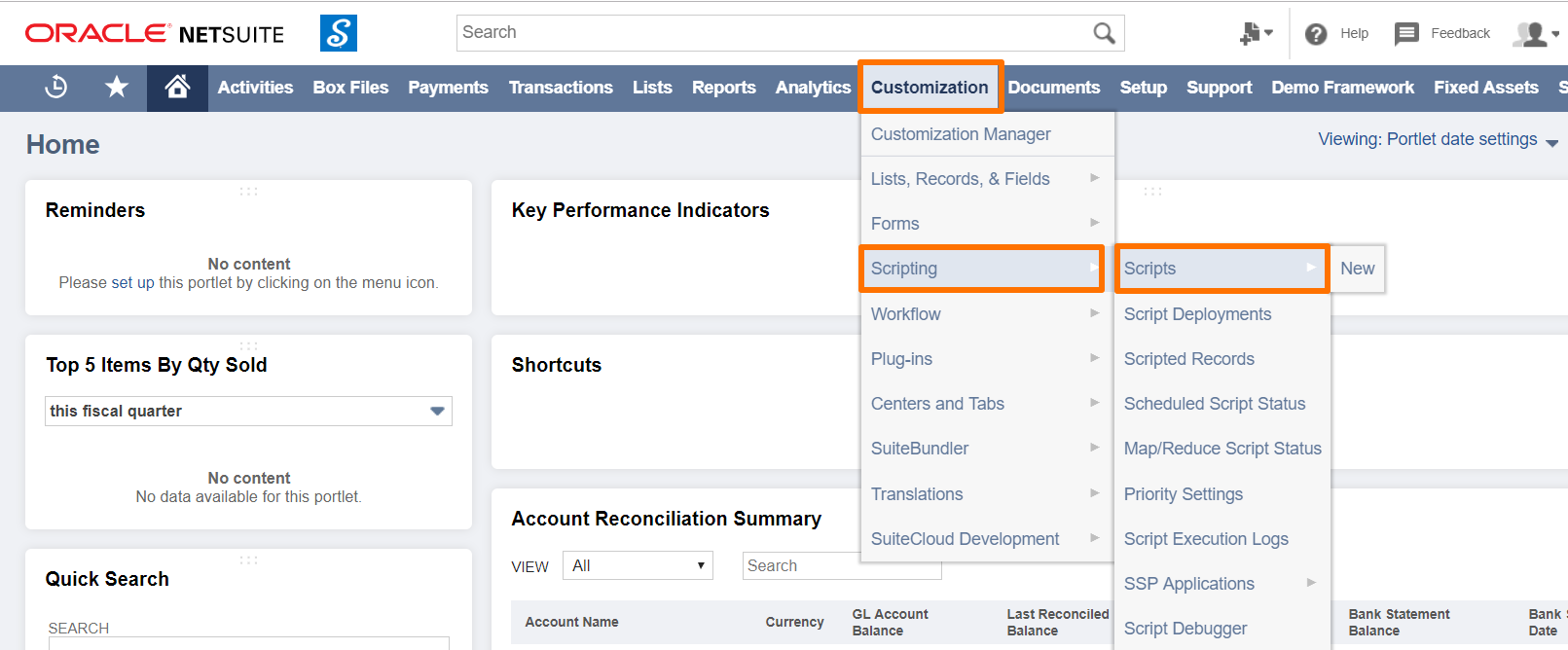Open the Reports menu

(x=723, y=88)
